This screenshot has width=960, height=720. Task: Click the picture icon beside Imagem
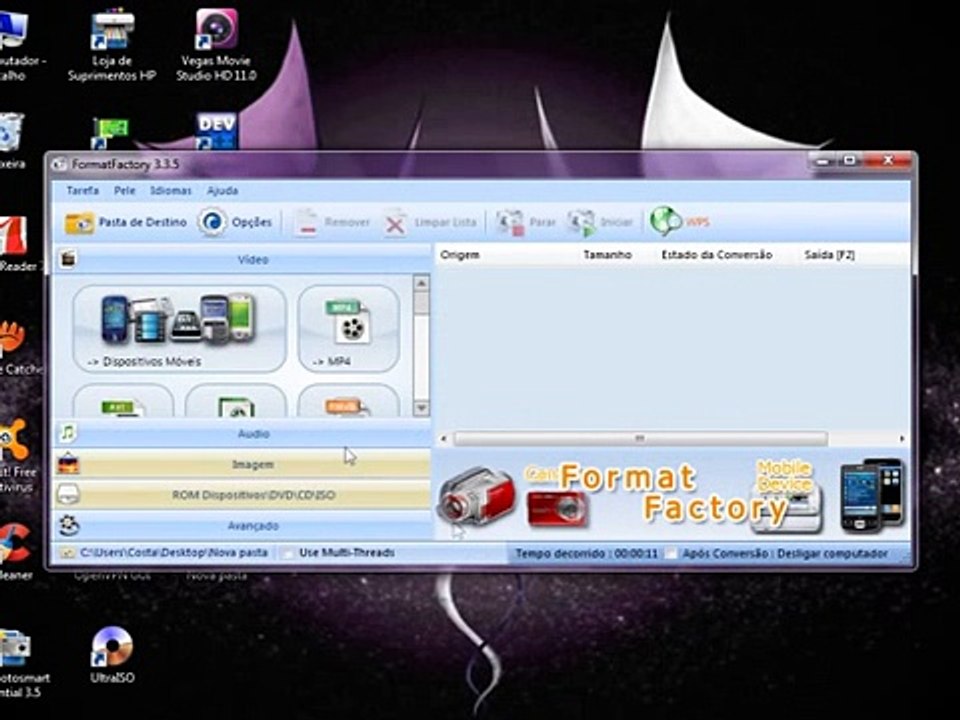68,464
